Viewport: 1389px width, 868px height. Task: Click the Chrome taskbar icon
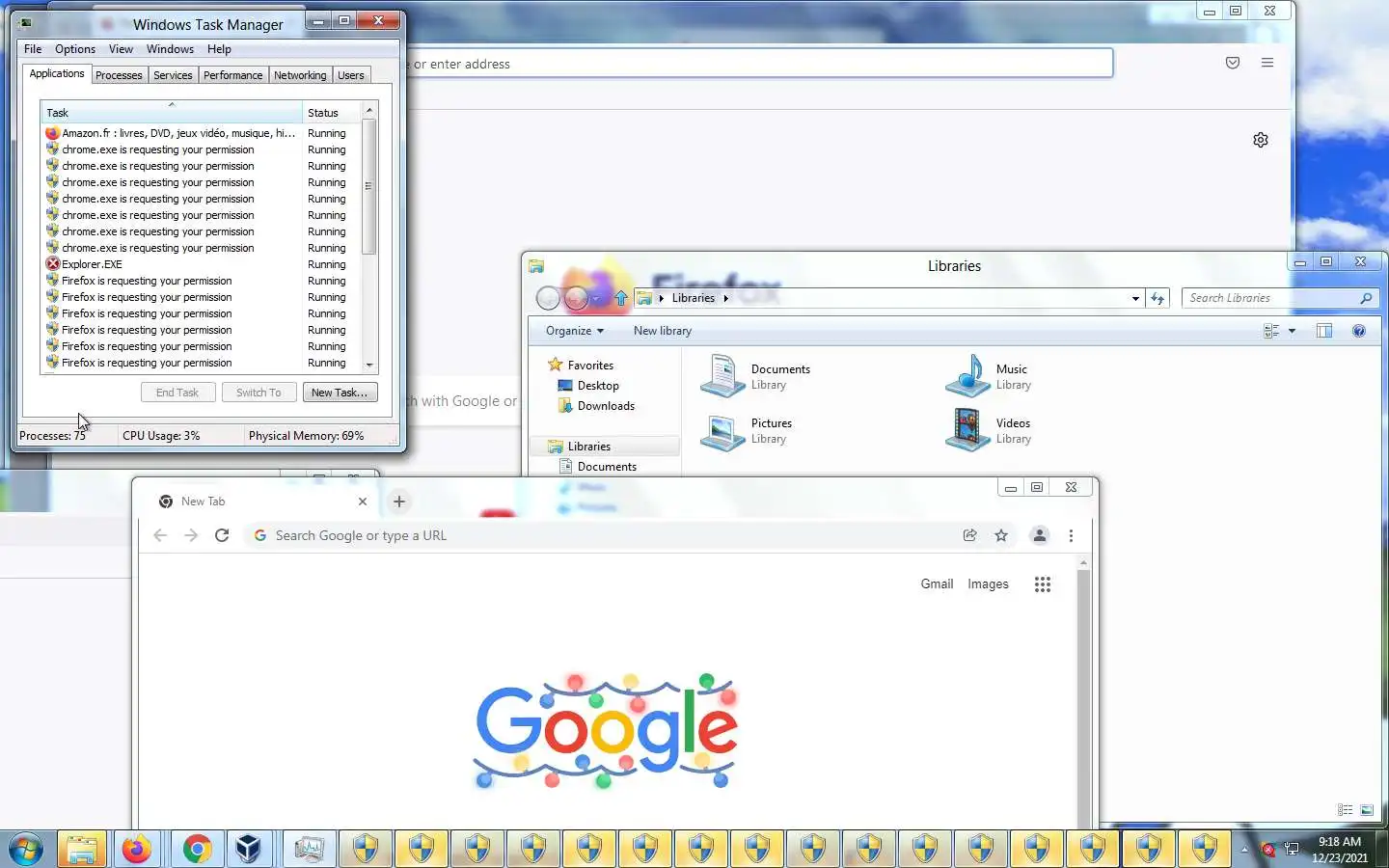(197, 849)
